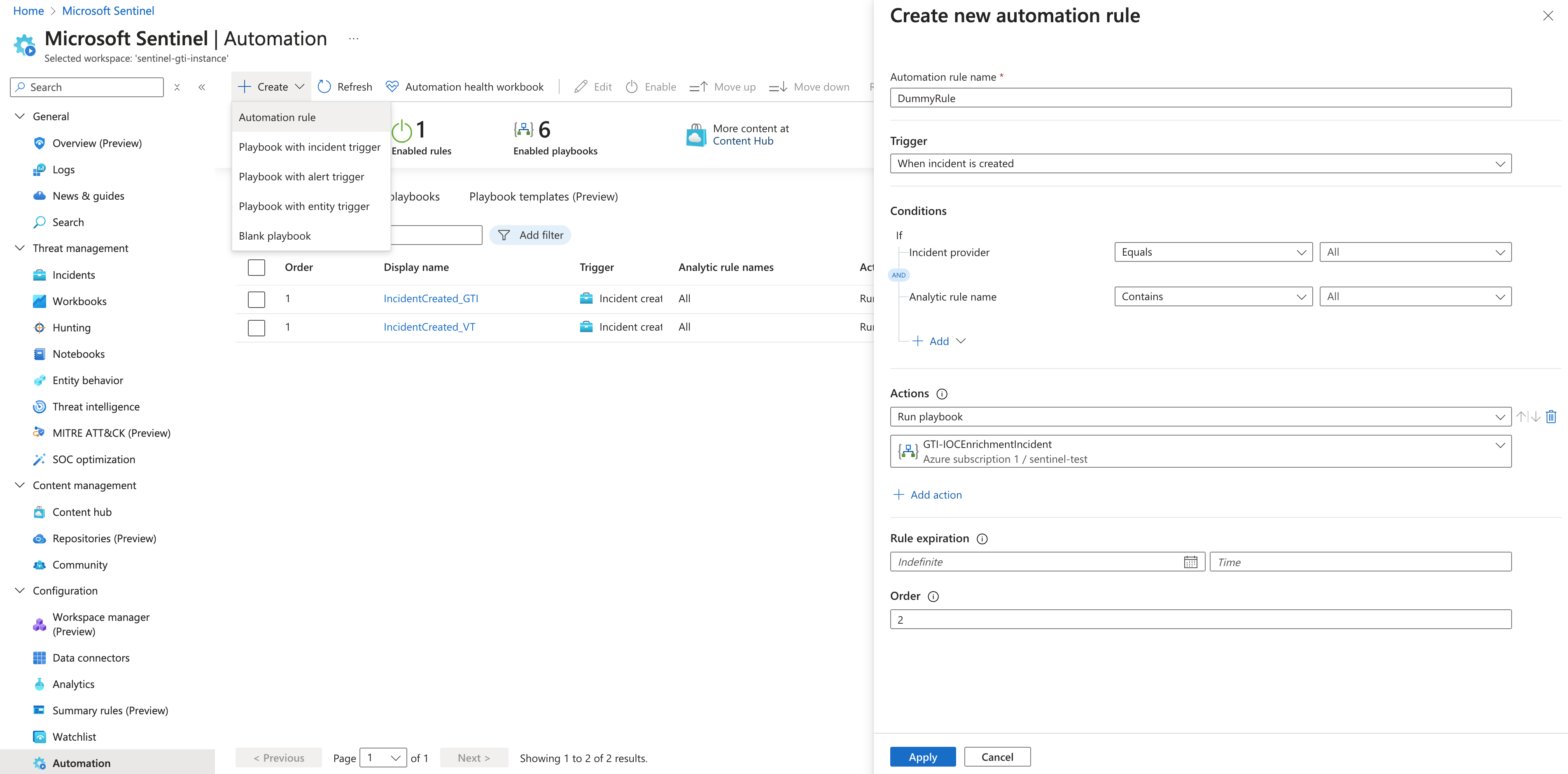This screenshot has width=1568, height=774.
Task: Click the MITRE ATT&CK icon
Action: (40, 433)
